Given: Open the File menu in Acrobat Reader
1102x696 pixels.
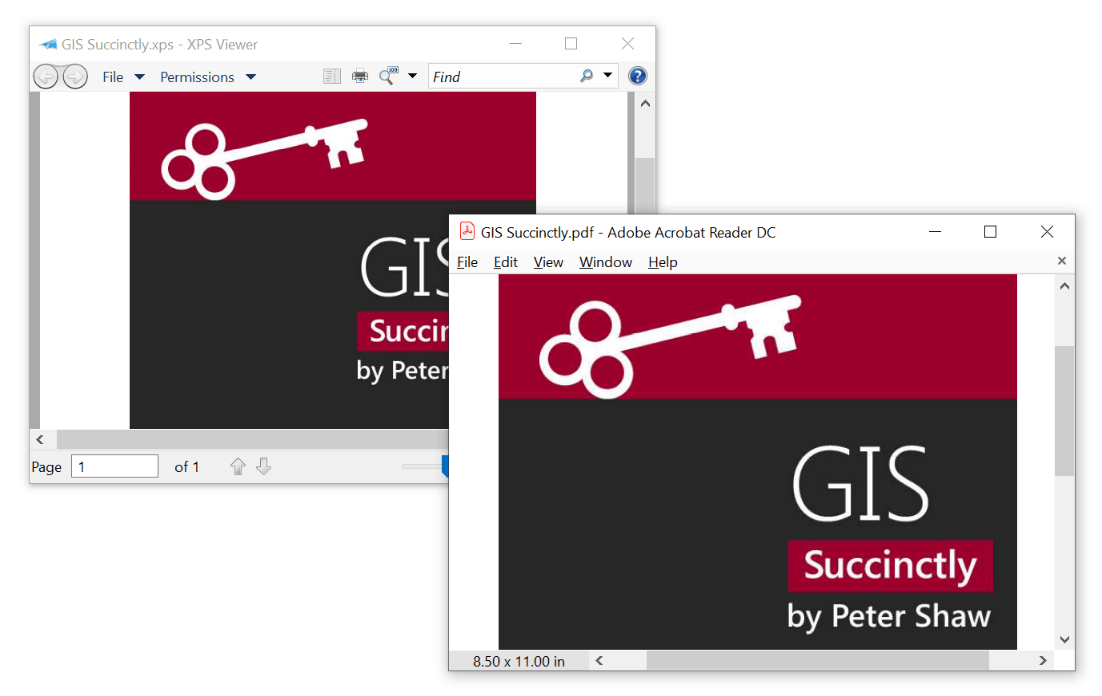Looking at the screenshot, I should tap(467, 262).
